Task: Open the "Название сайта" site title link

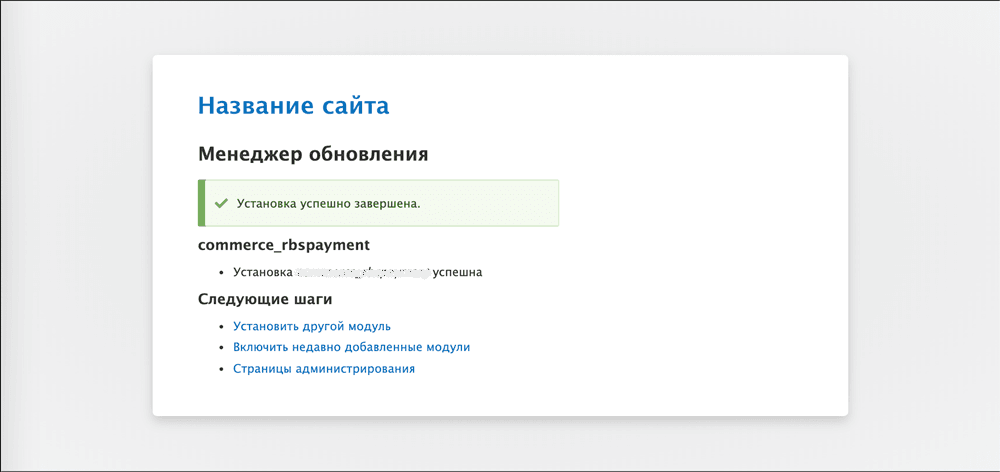Action: pos(293,105)
